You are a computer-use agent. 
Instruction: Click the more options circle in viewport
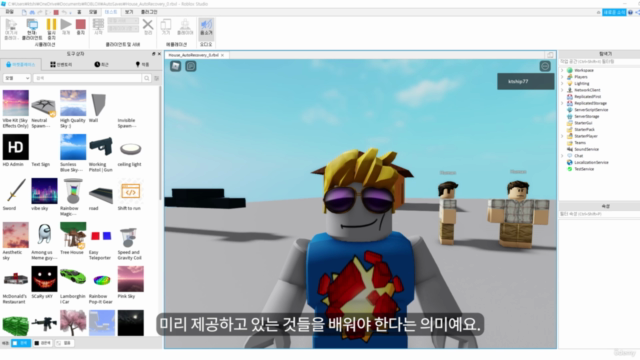click(x=545, y=66)
